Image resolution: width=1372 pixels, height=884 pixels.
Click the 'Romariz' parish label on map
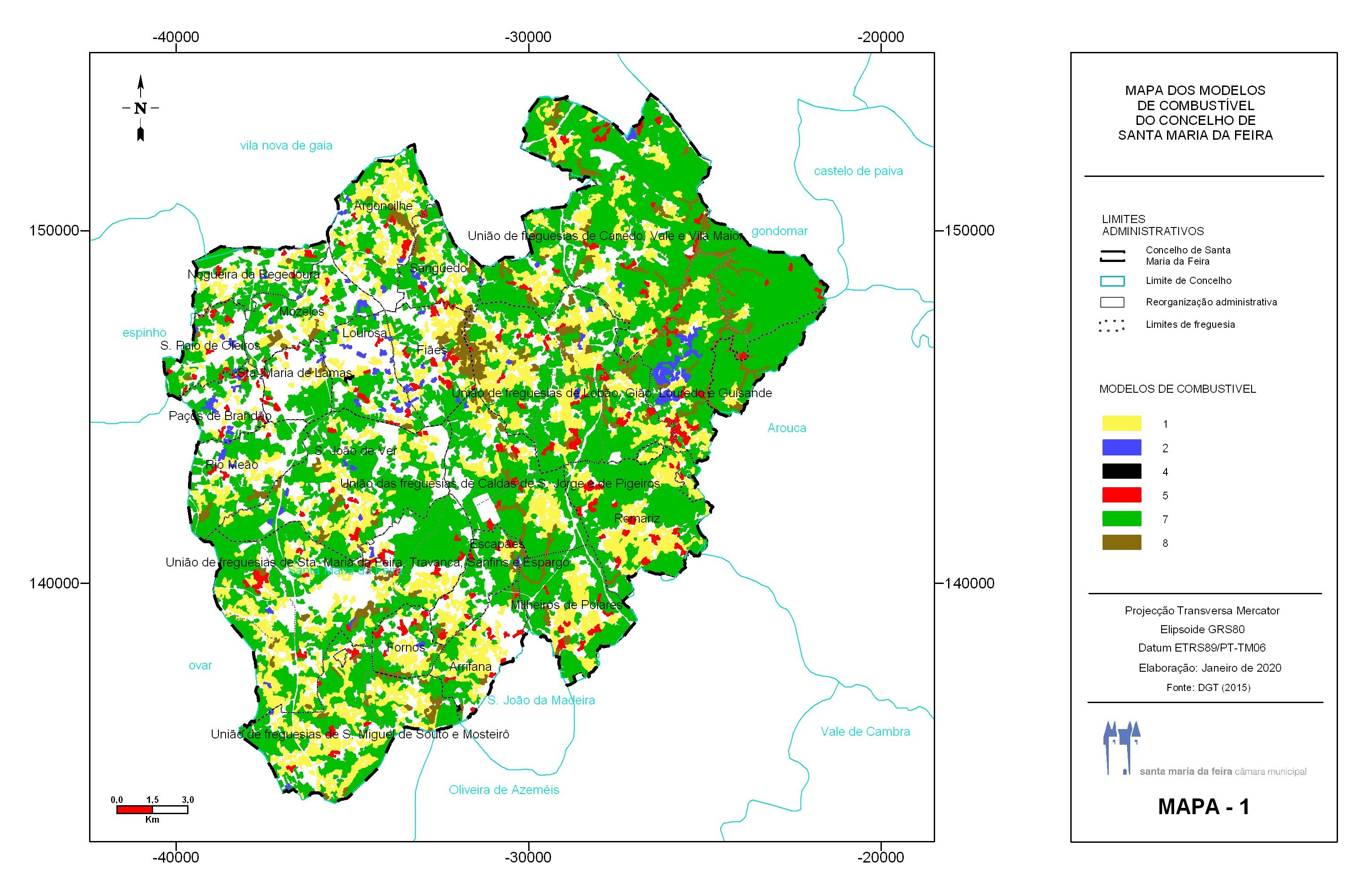(637, 519)
